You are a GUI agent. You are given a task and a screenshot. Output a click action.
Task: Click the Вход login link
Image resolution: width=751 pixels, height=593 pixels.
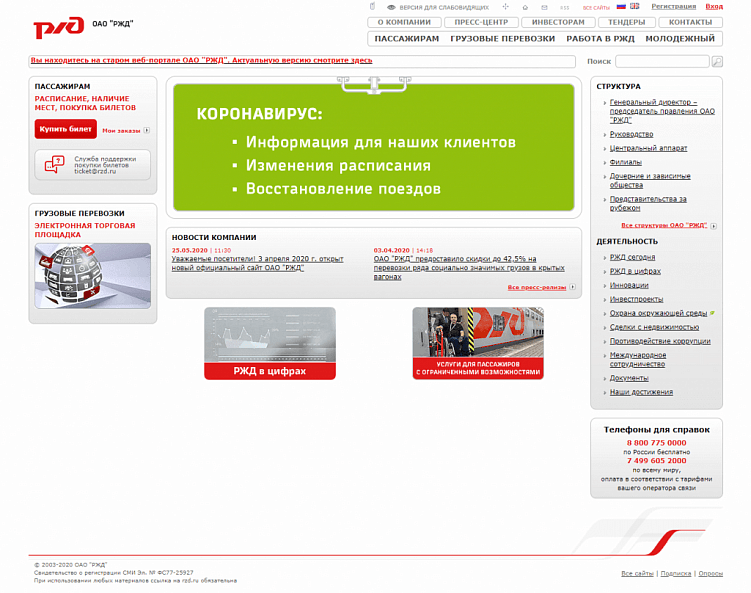[714, 6]
